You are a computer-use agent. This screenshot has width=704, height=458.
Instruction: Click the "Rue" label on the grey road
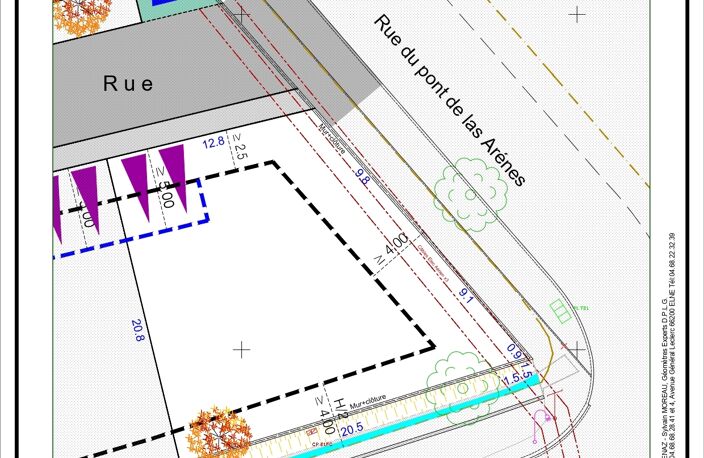click(128, 84)
